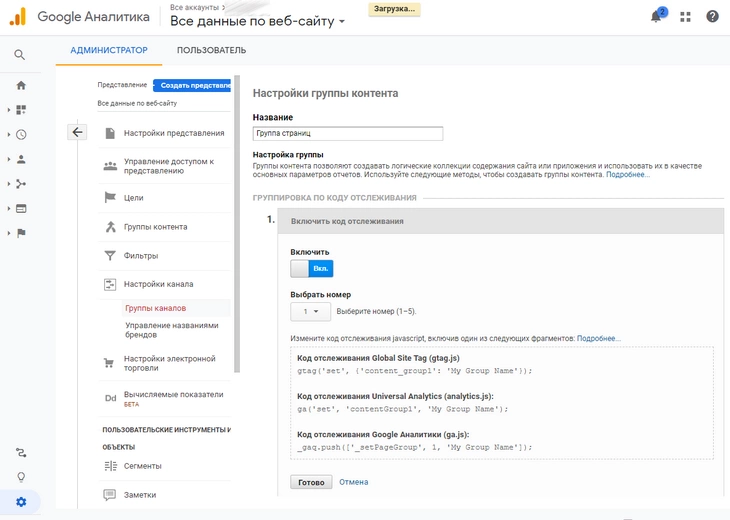Open the Customization dashboards icon in sidebar

[x=21, y=110]
